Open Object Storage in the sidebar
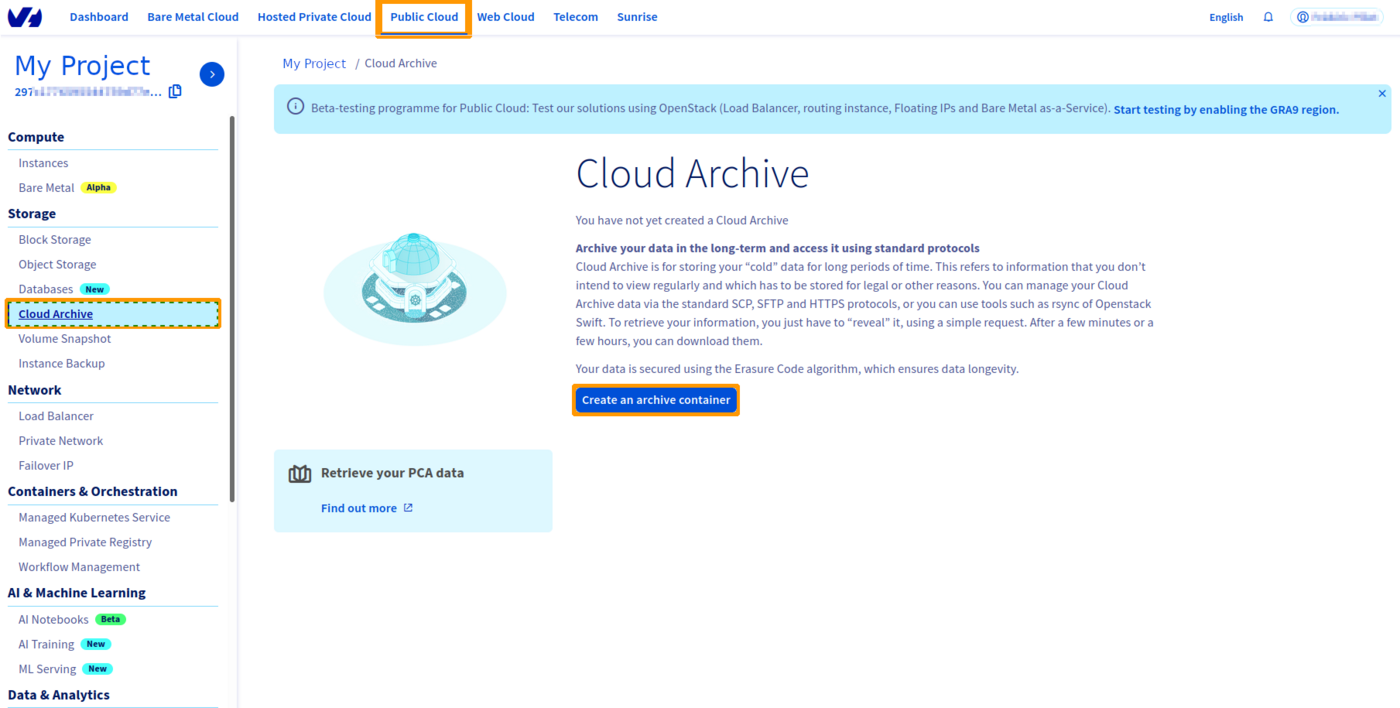The height and width of the screenshot is (708, 1400). pyautogui.click(x=57, y=265)
